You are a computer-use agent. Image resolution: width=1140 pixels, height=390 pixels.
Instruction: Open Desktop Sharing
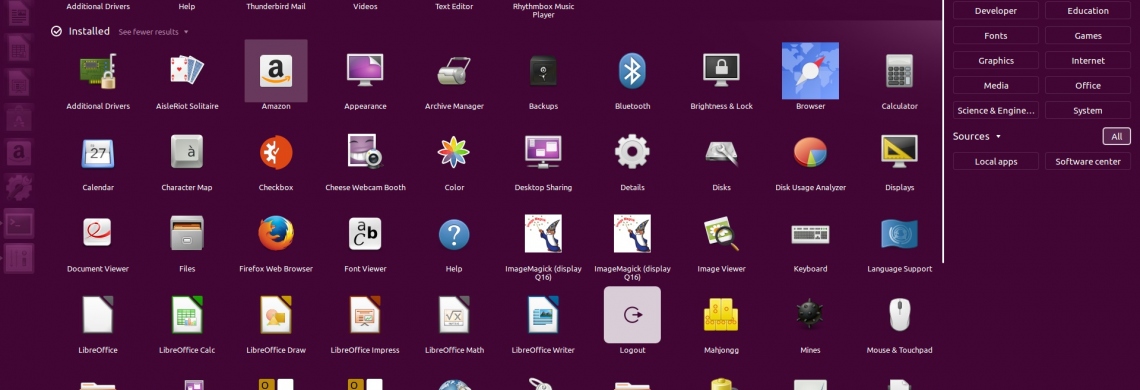coord(543,153)
